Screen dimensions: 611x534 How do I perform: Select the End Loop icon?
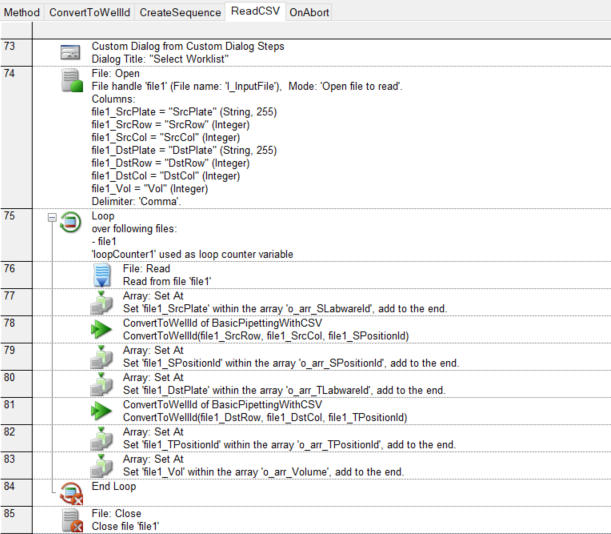[x=71, y=490]
